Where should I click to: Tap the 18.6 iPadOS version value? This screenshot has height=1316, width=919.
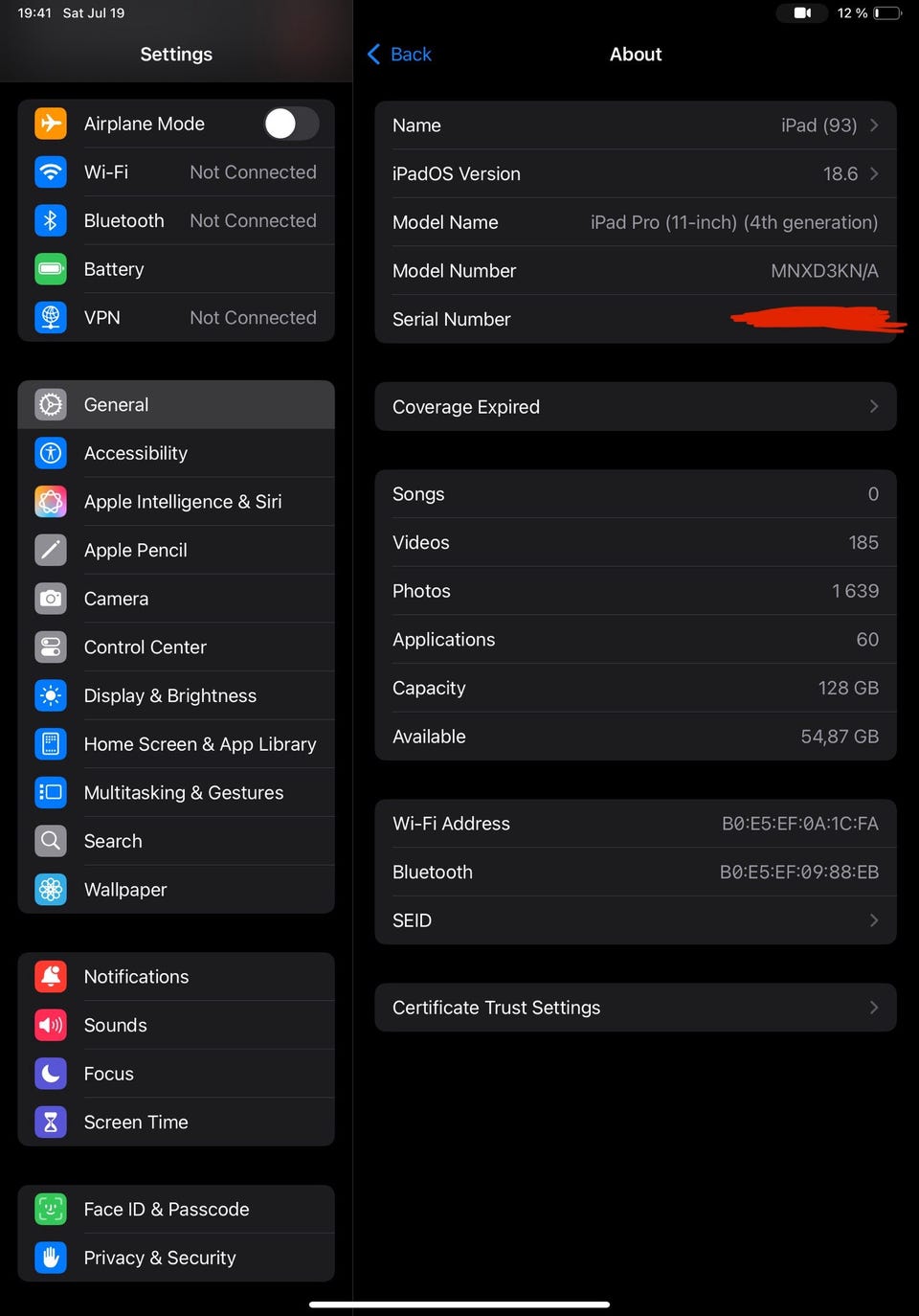click(841, 173)
